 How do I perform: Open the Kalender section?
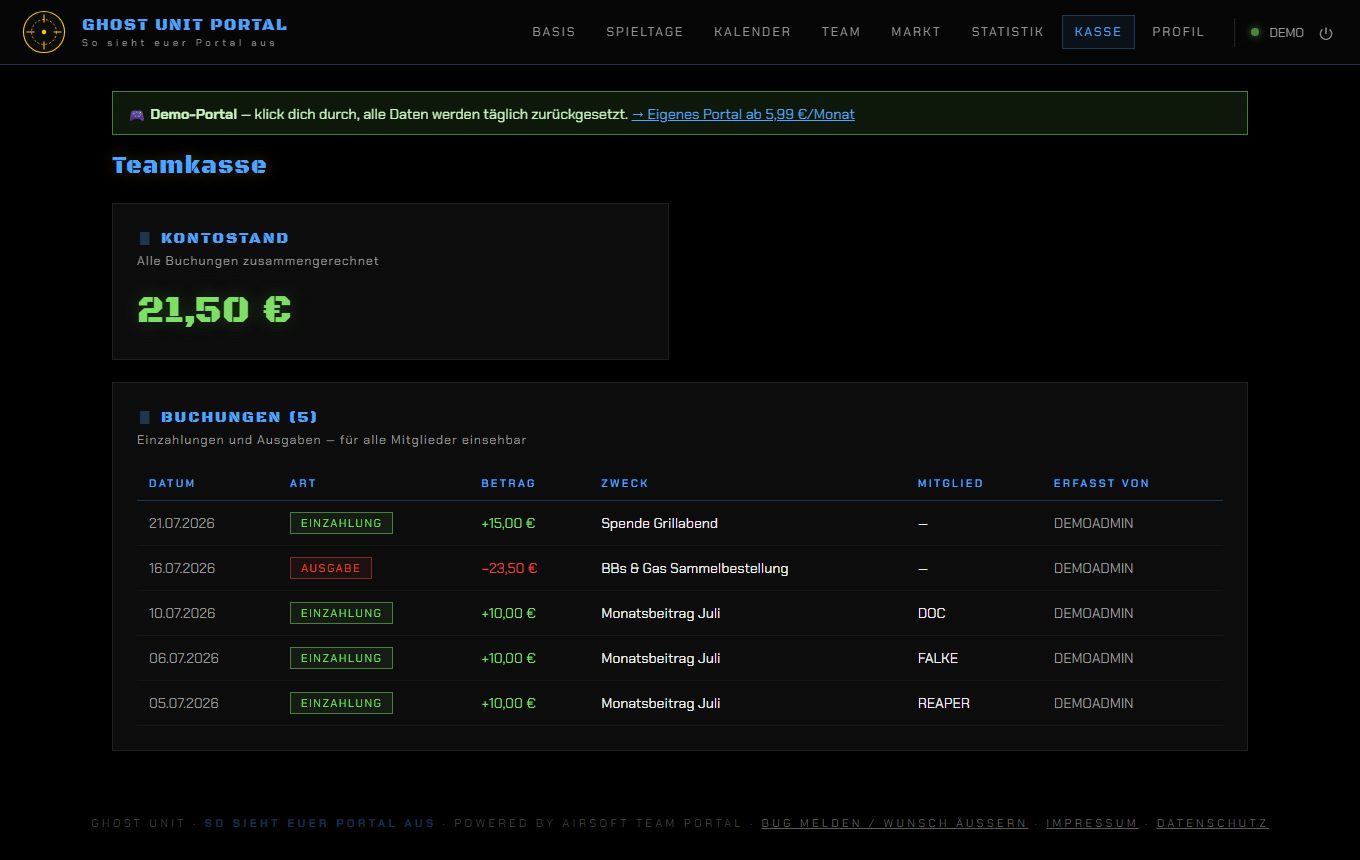click(x=753, y=32)
